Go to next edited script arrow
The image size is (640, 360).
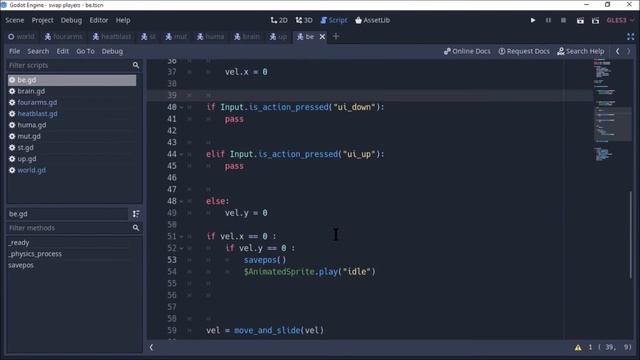[629, 51]
